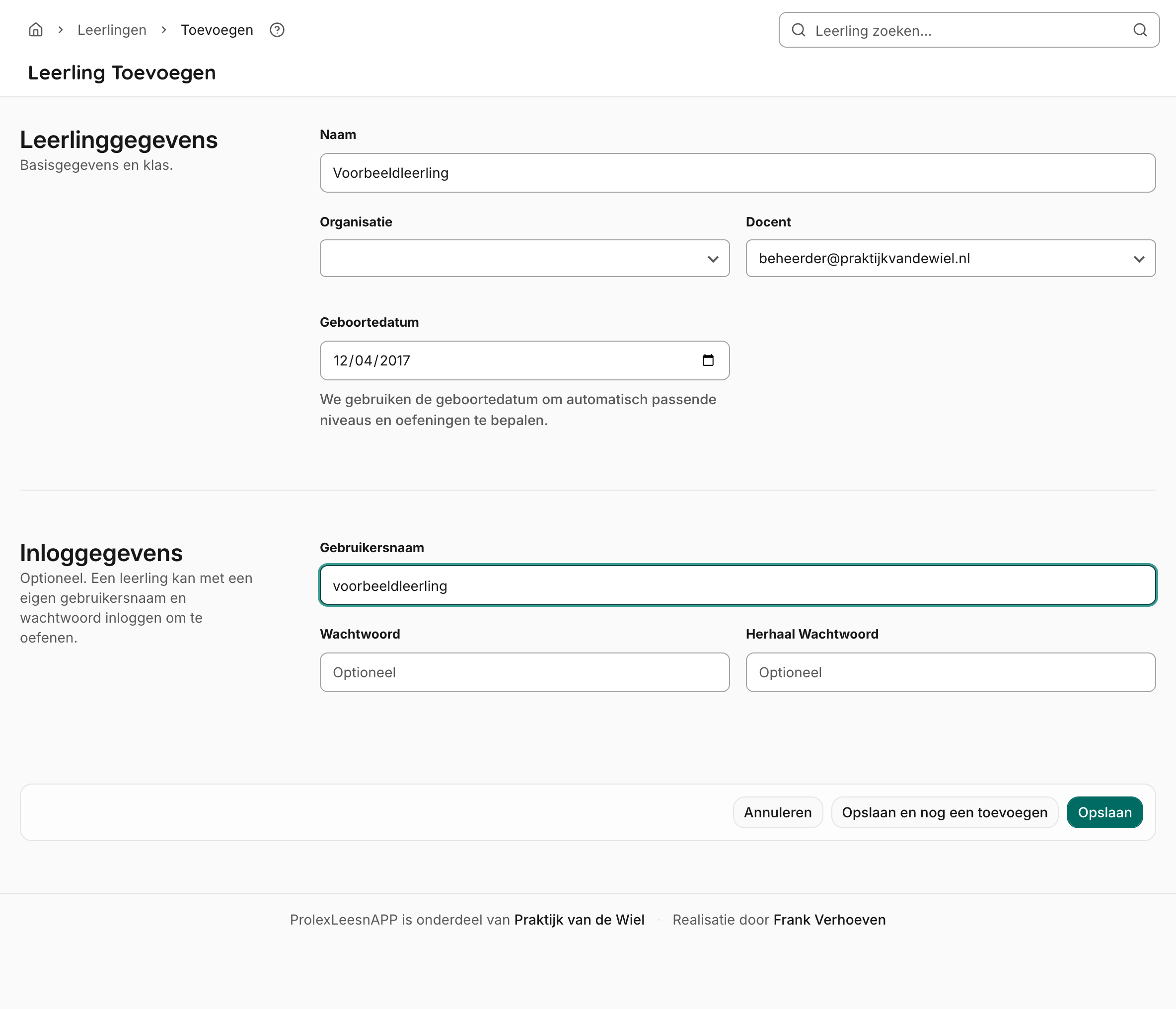Click the Herhaal Wachtwoord field
Screen dimensions: 1176x1009
pos(950,672)
